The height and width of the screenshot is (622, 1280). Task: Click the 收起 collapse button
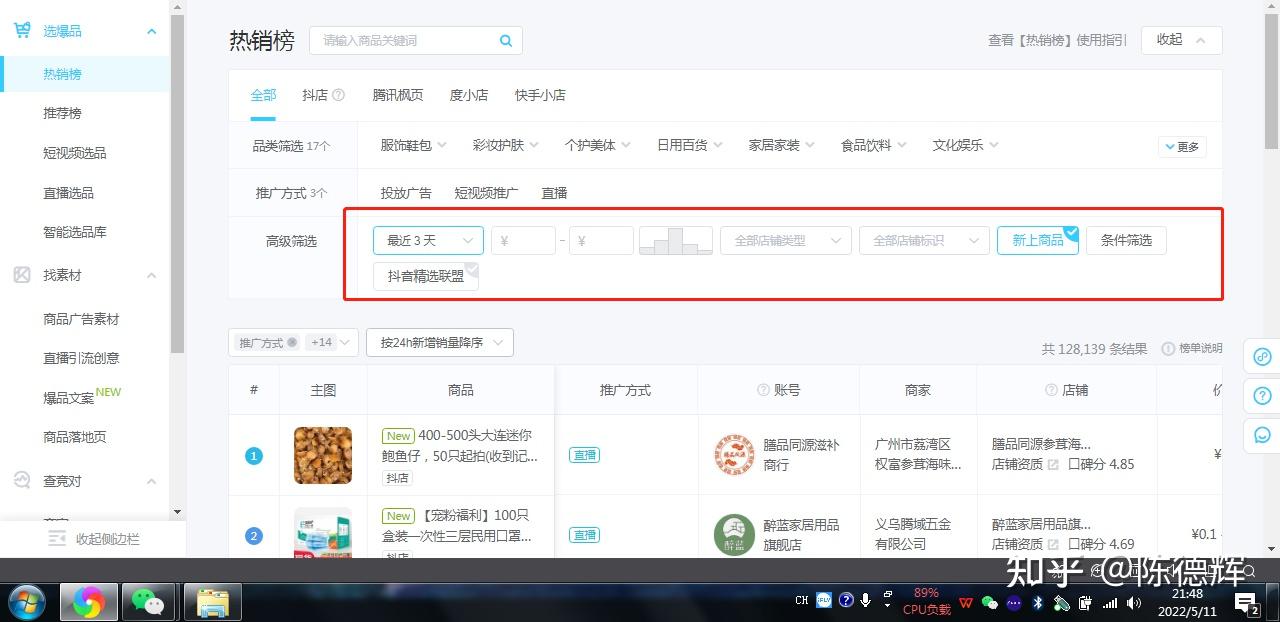pyautogui.click(x=1181, y=40)
